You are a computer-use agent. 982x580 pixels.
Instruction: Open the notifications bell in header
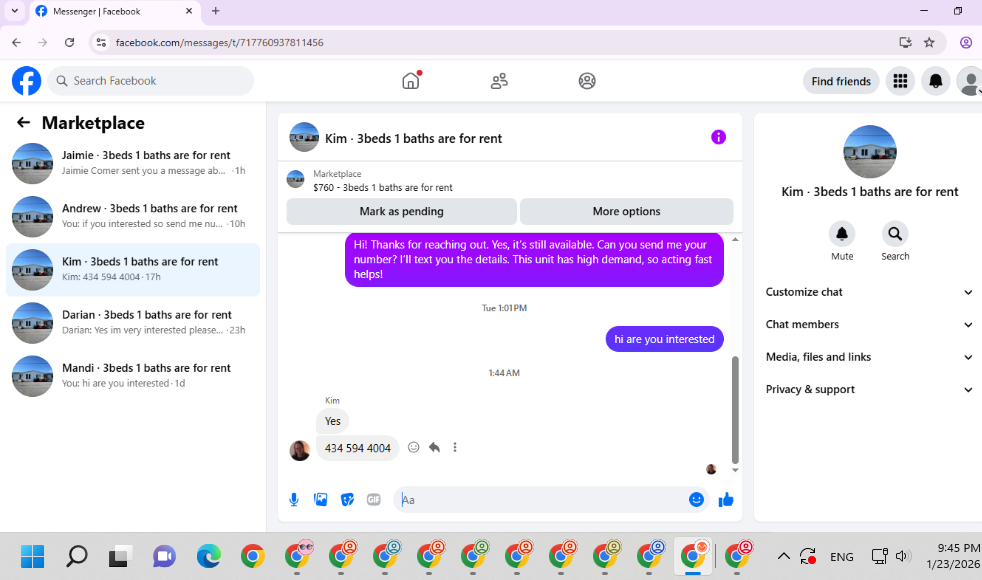(936, 81)
